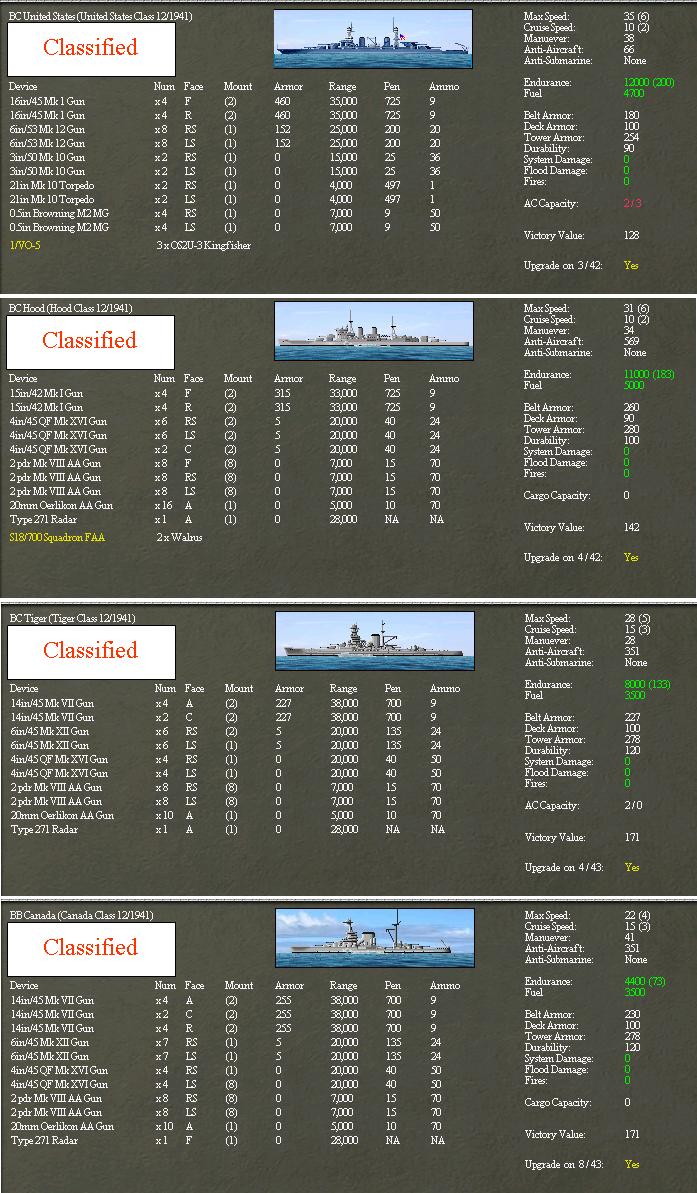Click the BC United States ship image
This screenshot has height=1193, width=697.
[x=373, y=38]
